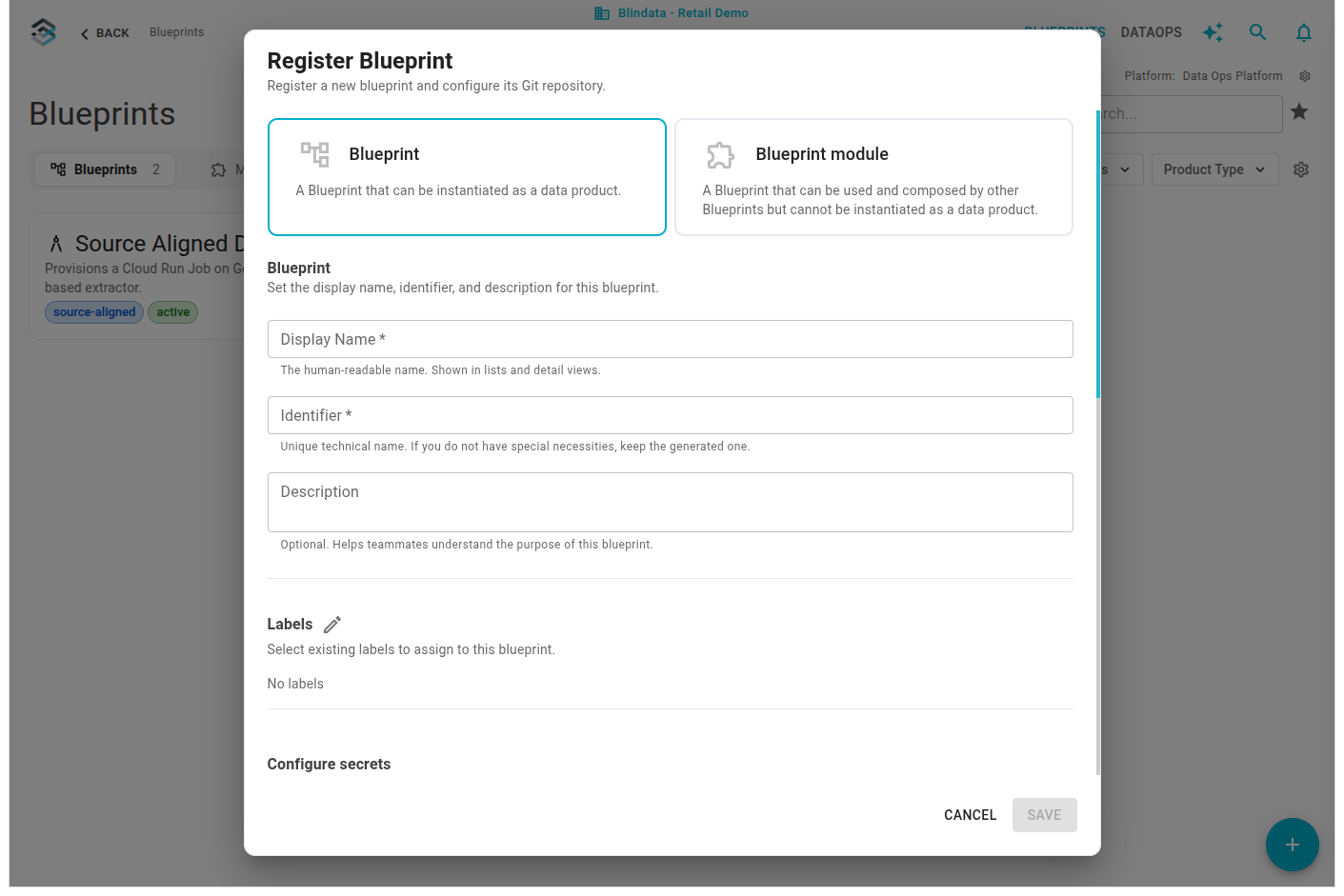The width and height of the screenshot is (1344, 896).
Task: Click the puzzle piece module icon
Action: click(721, 154)
